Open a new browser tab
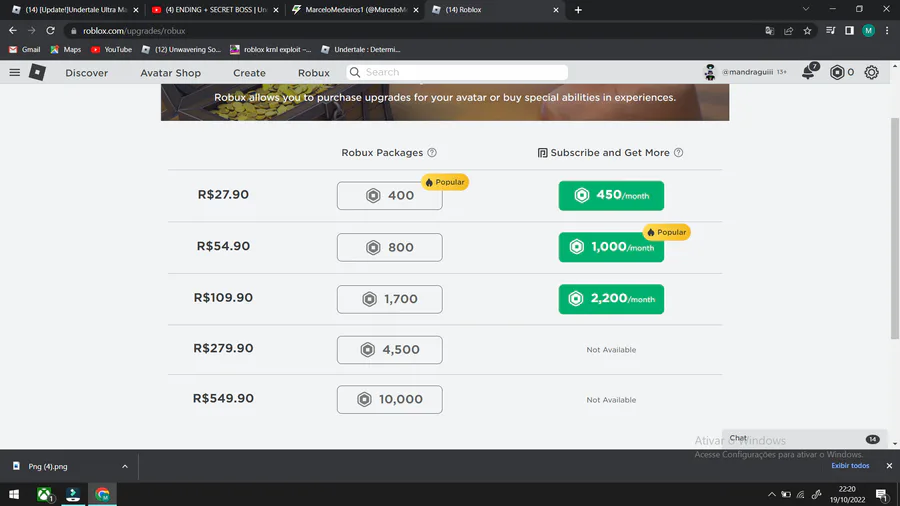The height and width of the screenshot is (506, 900). 578,10
